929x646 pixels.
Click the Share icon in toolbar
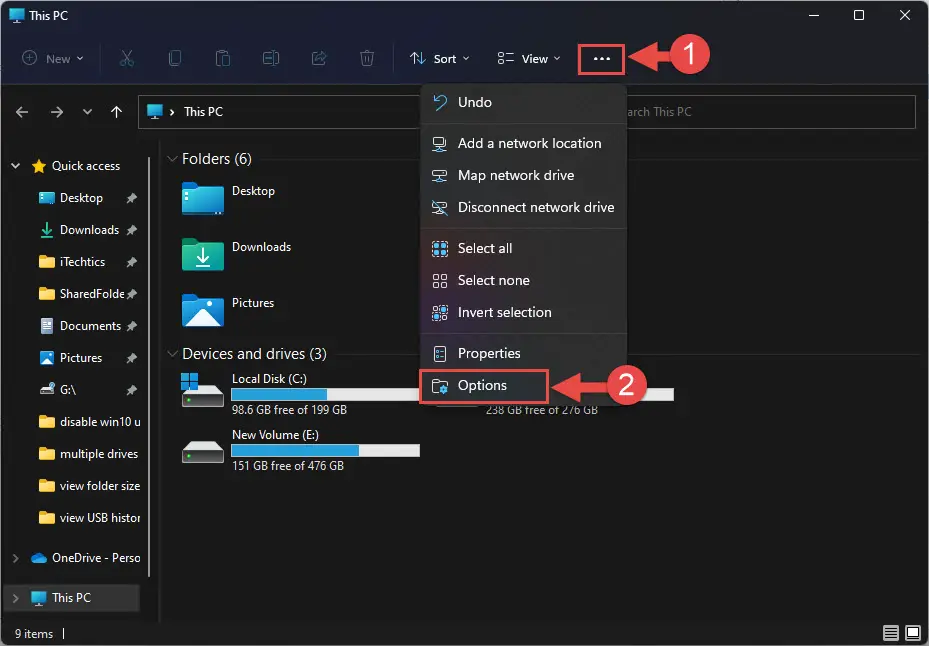[x=319, y=59]
